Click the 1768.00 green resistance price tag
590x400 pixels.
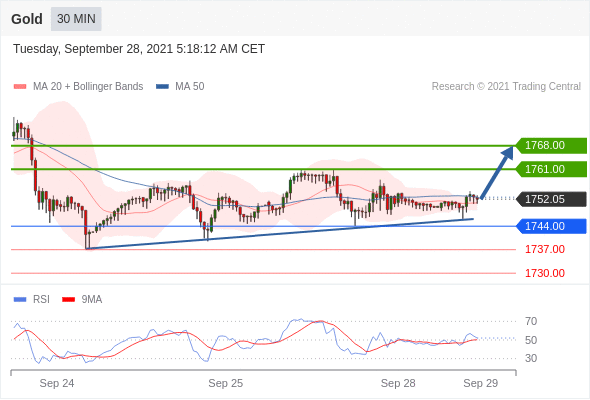[x=551, y=145]
